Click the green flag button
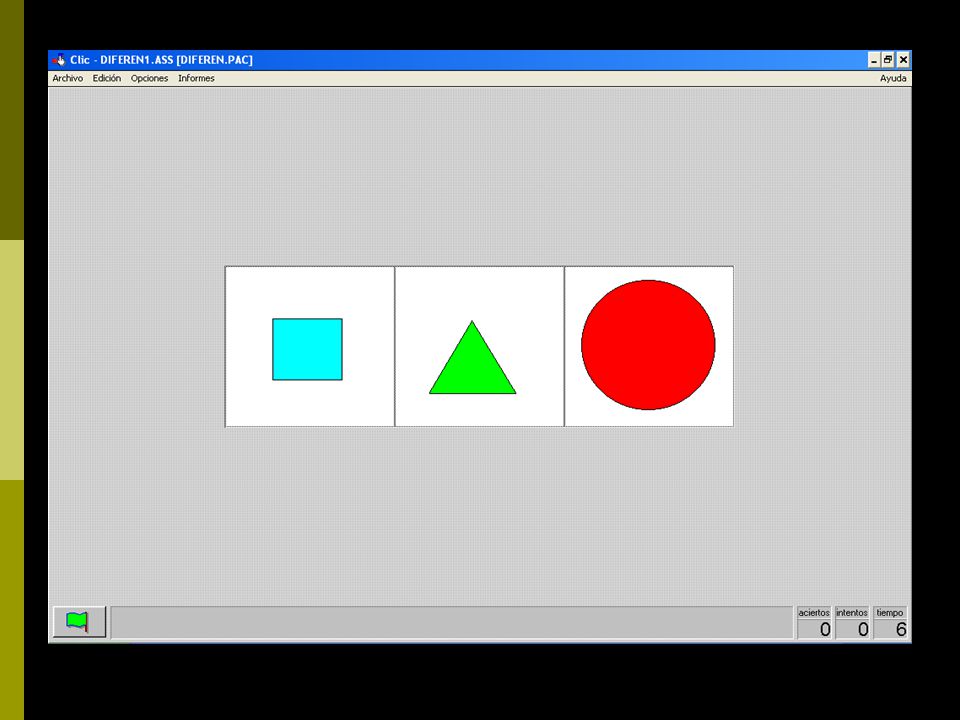Screen dimensions: 960x720 tap(79, 622)
